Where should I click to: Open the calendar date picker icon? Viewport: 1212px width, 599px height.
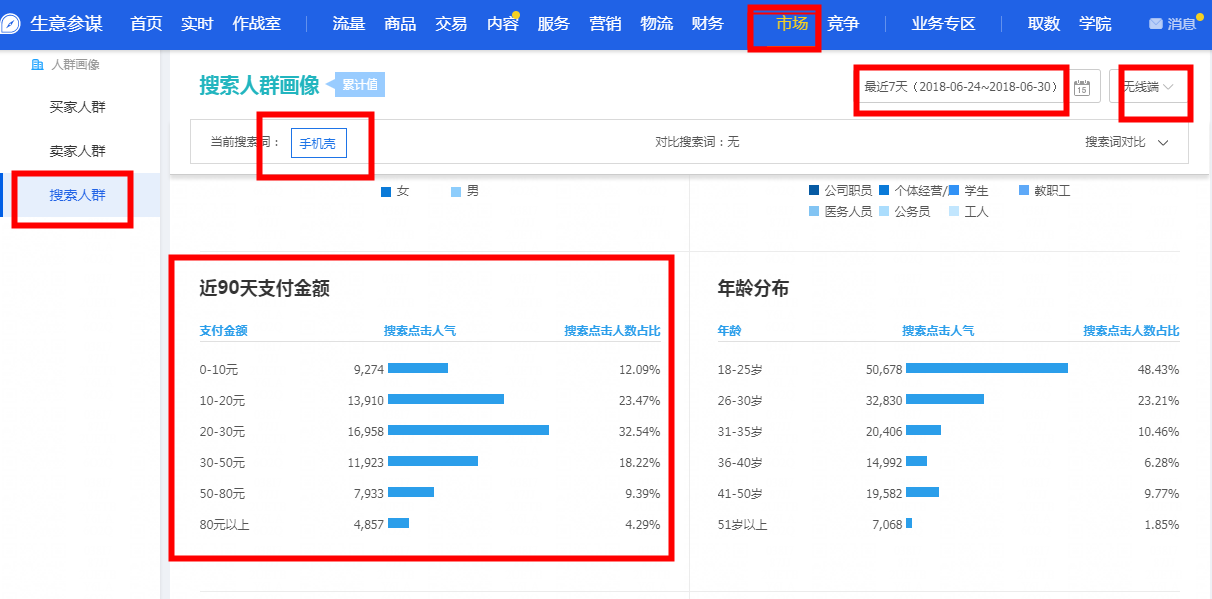[1082, 87]
